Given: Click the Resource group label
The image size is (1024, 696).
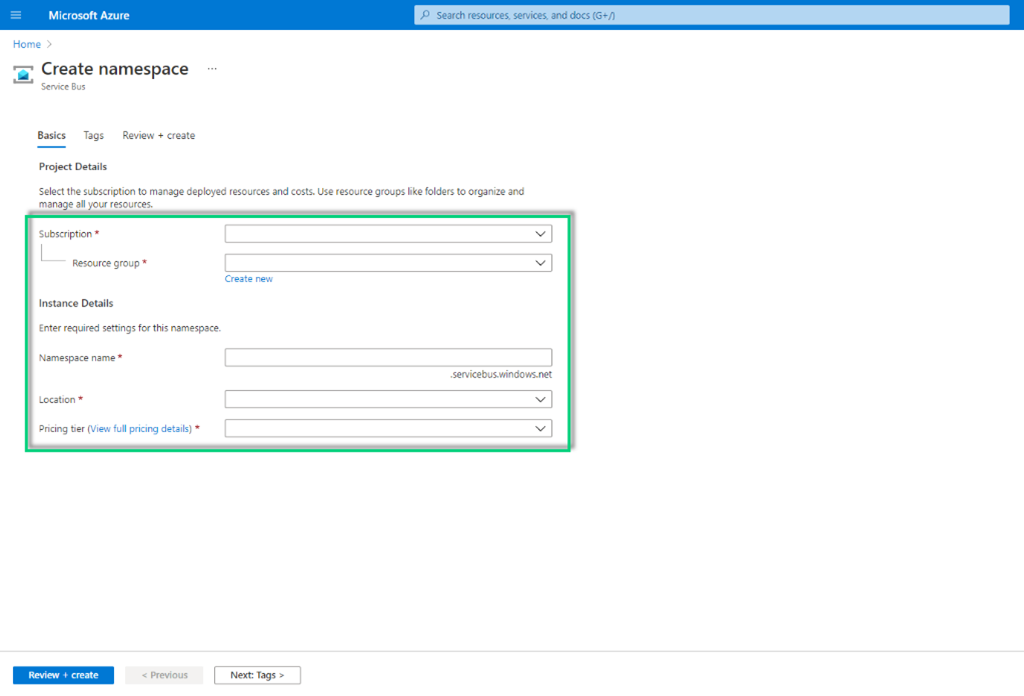Looking at the screenshot, I should coord(106,263).
